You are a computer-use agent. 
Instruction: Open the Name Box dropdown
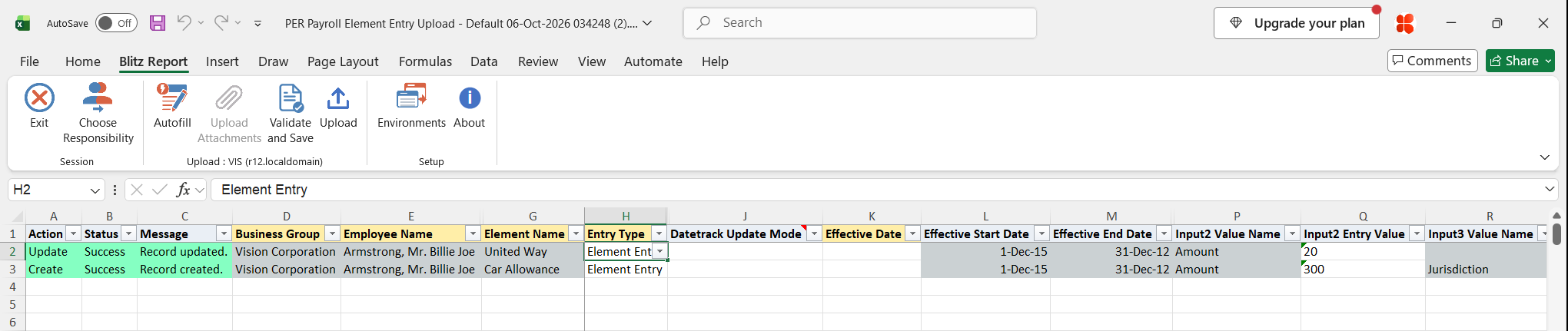(x=95, y=190)
